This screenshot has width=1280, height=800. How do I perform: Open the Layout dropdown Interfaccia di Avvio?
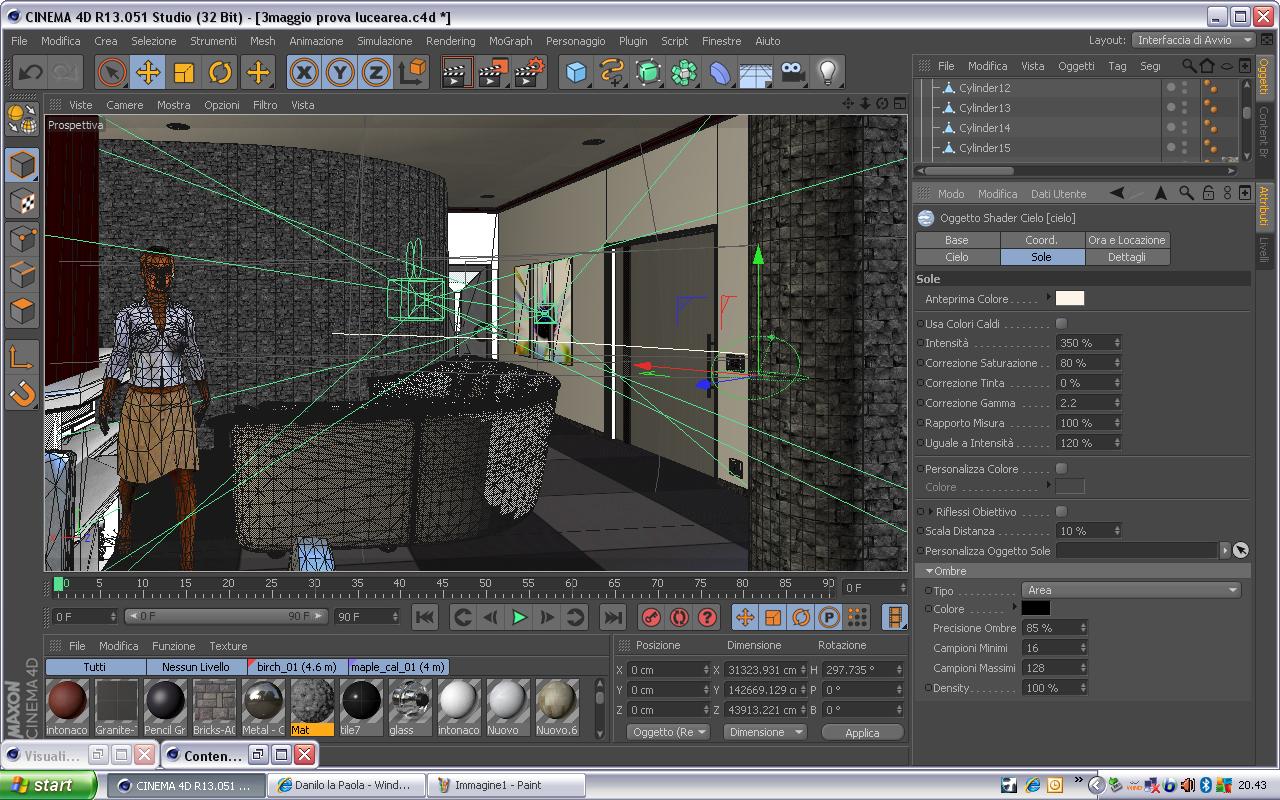pos(1193,40)
